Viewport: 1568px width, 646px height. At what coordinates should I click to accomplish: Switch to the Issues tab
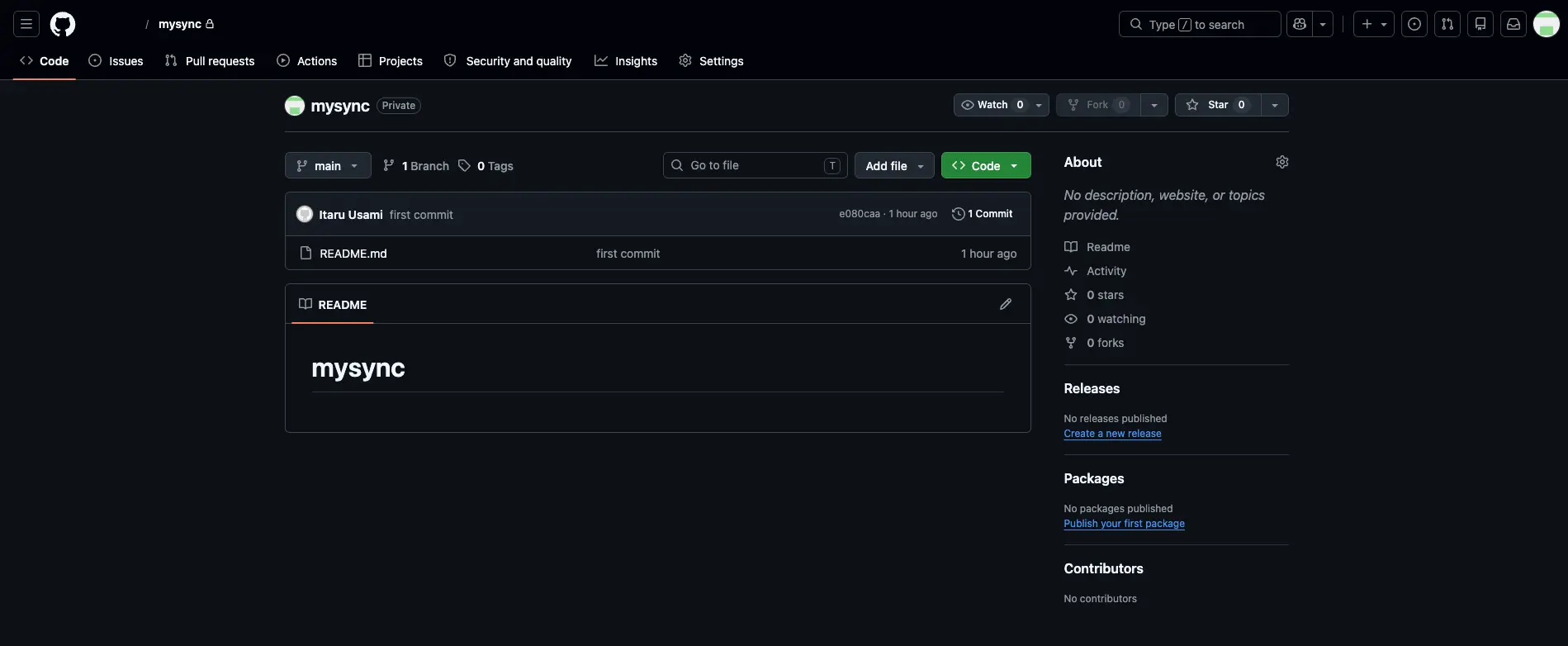pyautogui.click(x=116, y=61)
